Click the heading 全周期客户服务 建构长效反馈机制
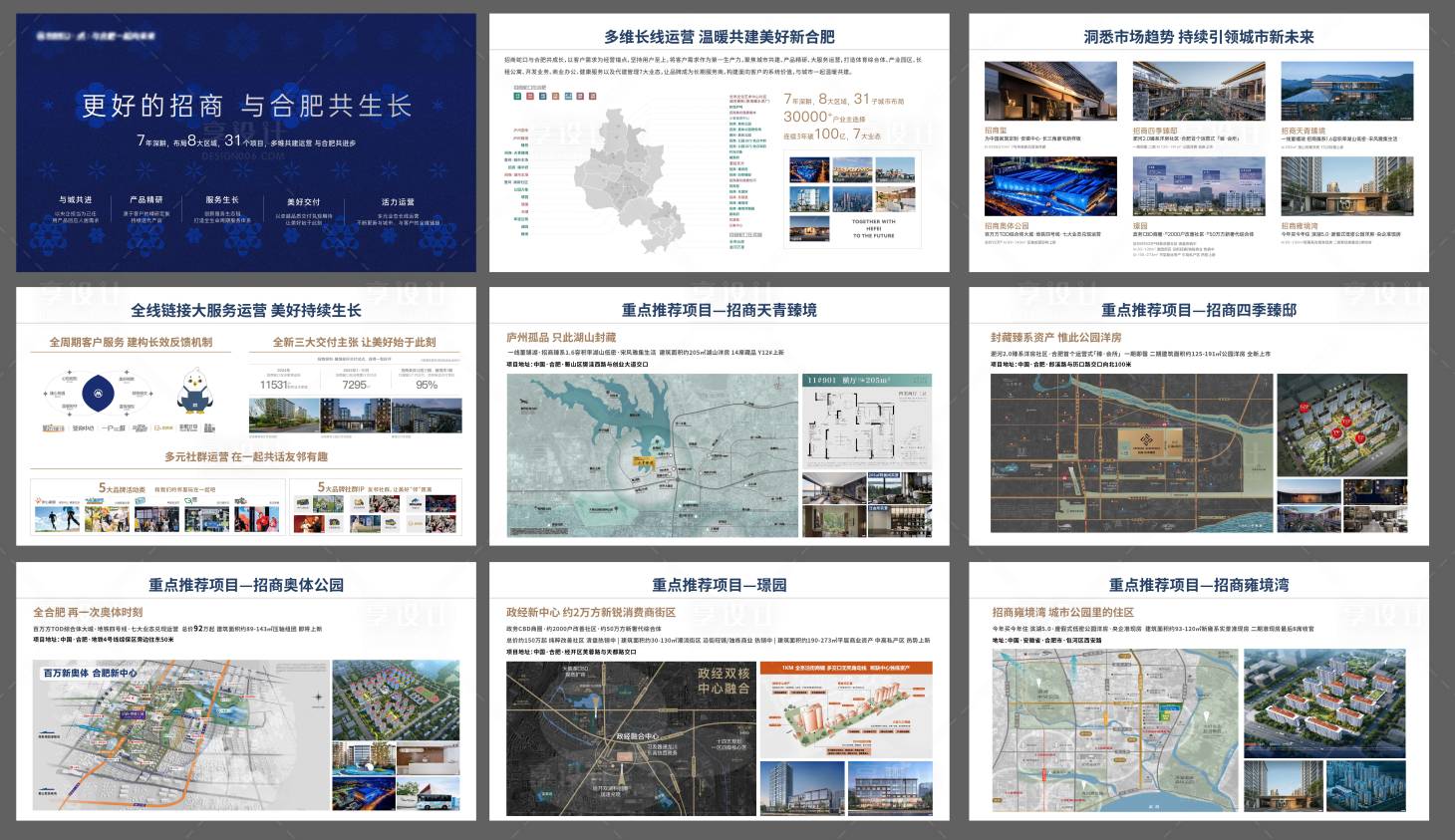Viewport: 1455px width, 840px height. pos(131,342)
